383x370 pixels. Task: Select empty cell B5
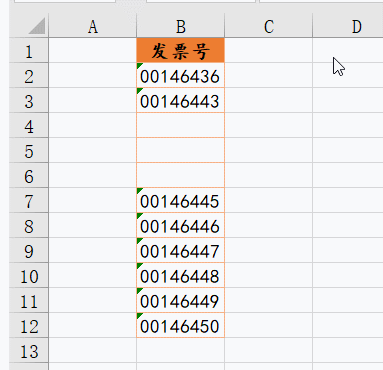(x=181, y=150)
